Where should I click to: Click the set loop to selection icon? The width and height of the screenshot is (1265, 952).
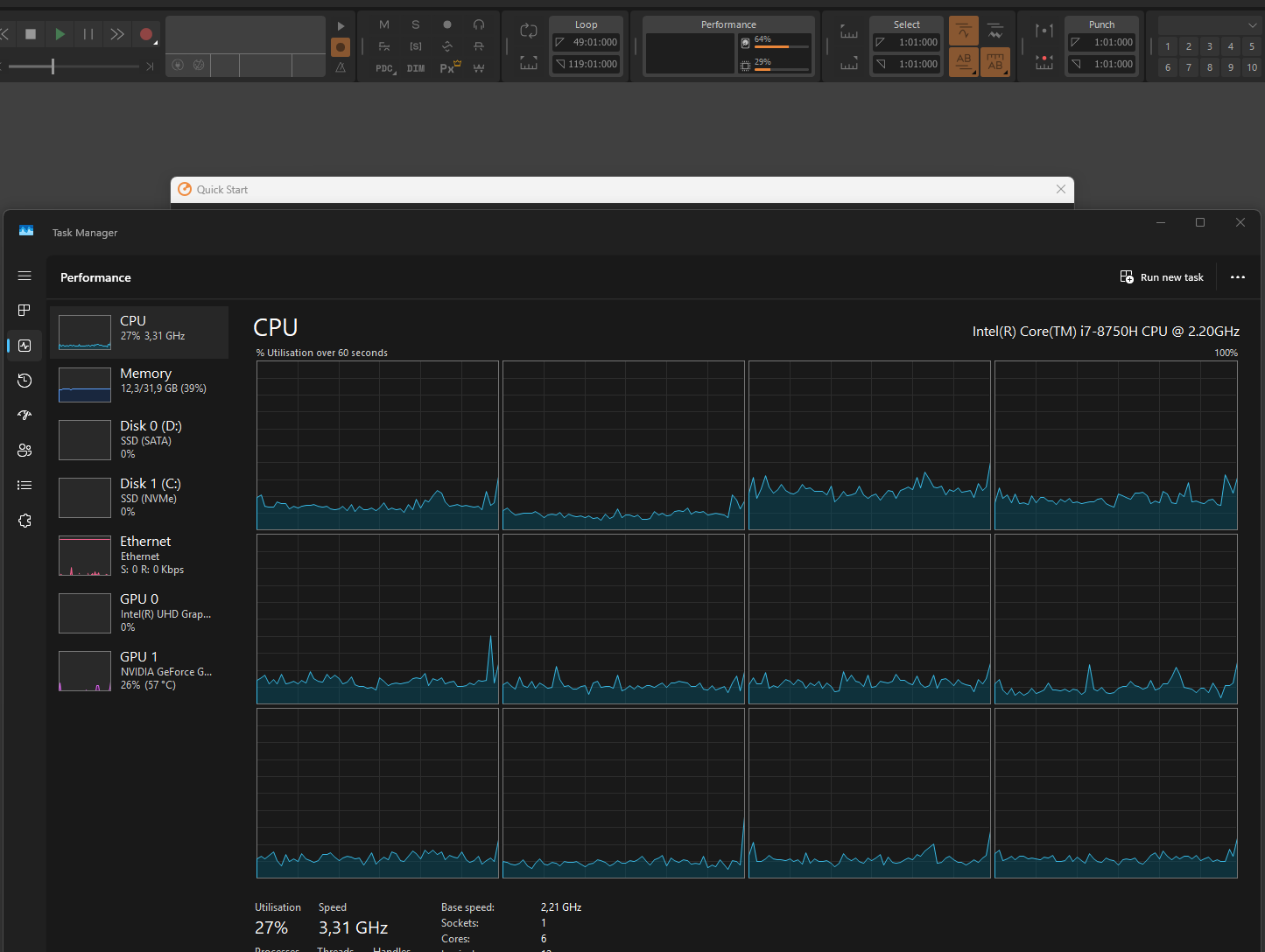[529, 63]
